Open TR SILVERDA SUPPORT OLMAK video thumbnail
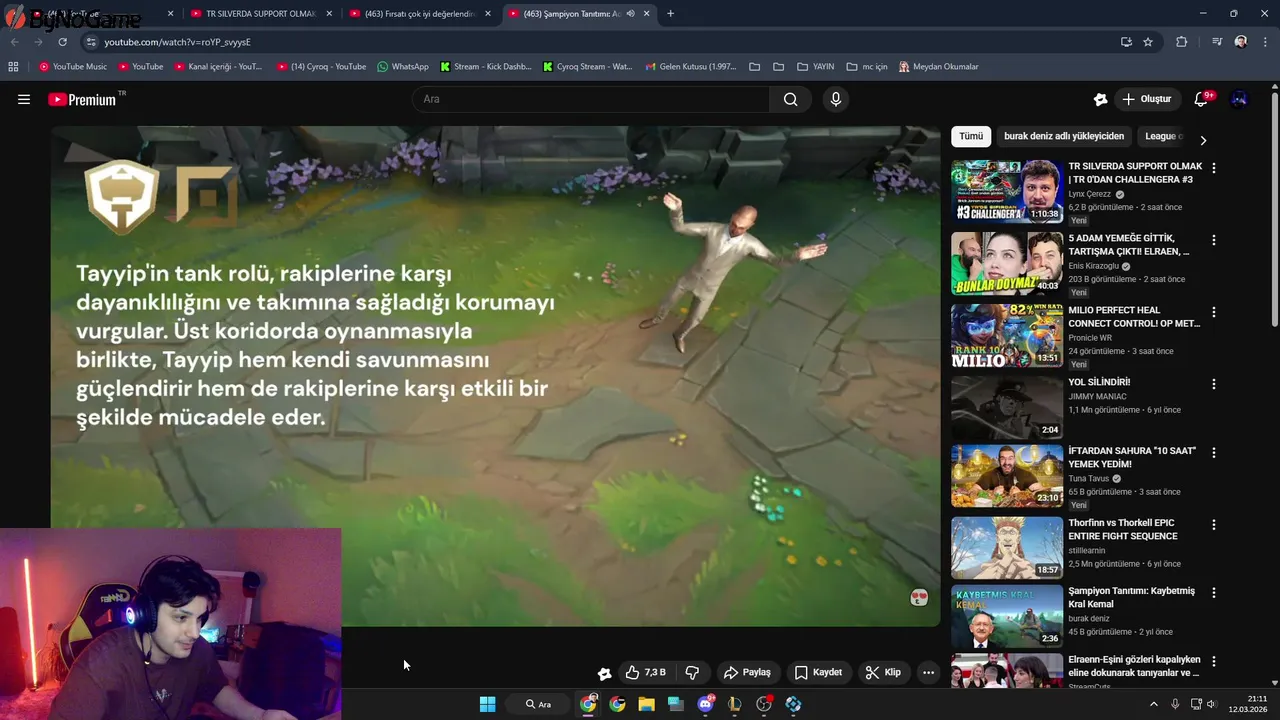 pyautogui.click(x=1007, y=191)
